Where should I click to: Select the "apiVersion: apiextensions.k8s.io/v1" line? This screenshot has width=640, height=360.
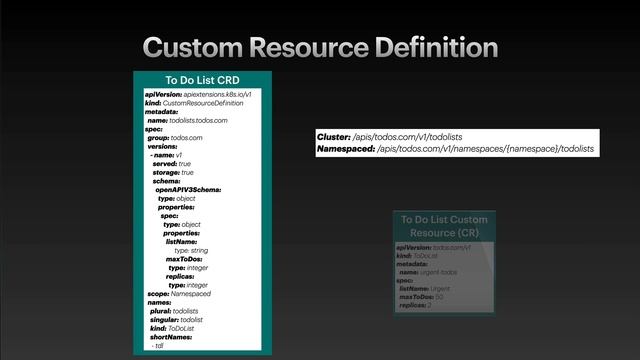[x=198, y=94]
